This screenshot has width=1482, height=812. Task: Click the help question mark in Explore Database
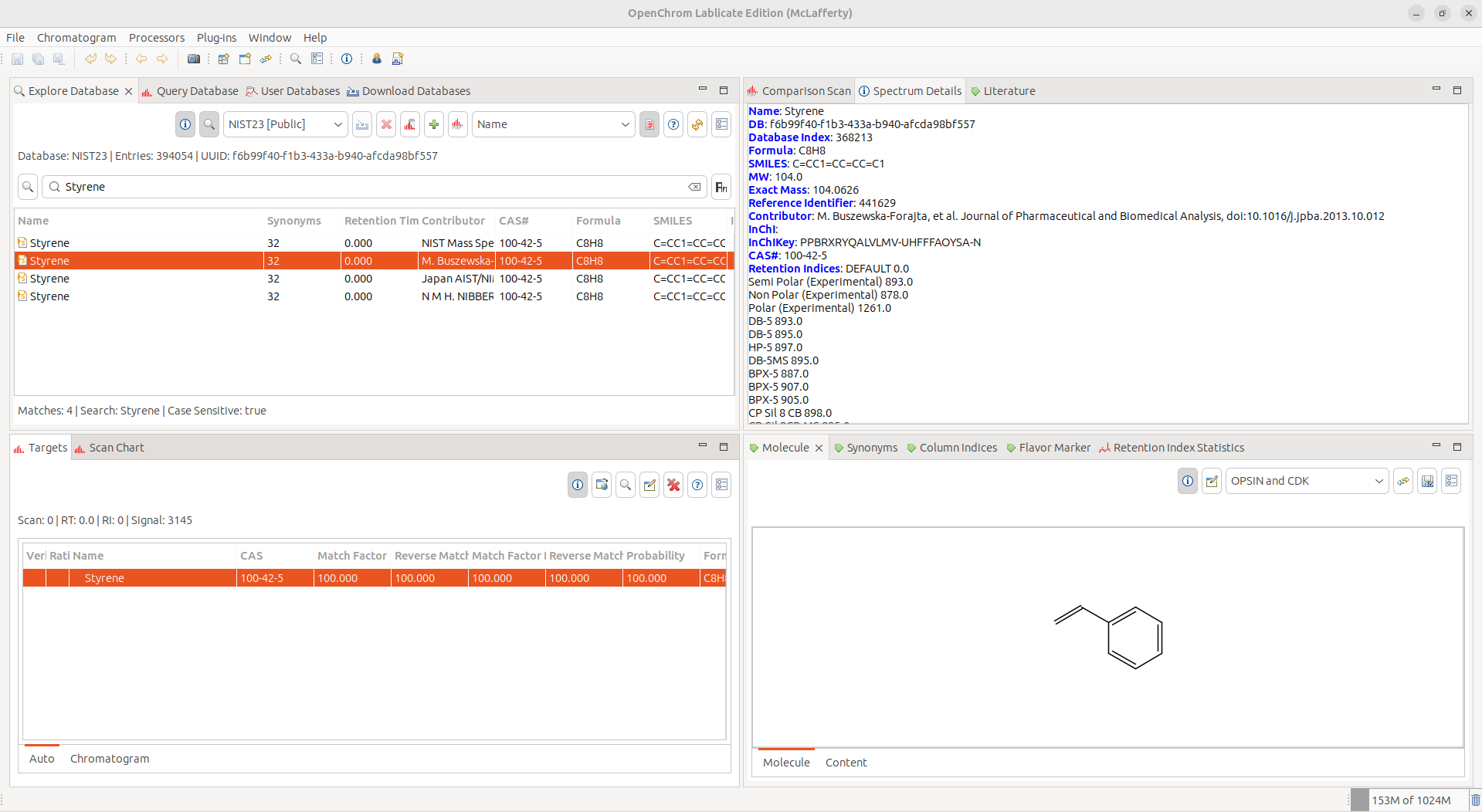point(673,124)
